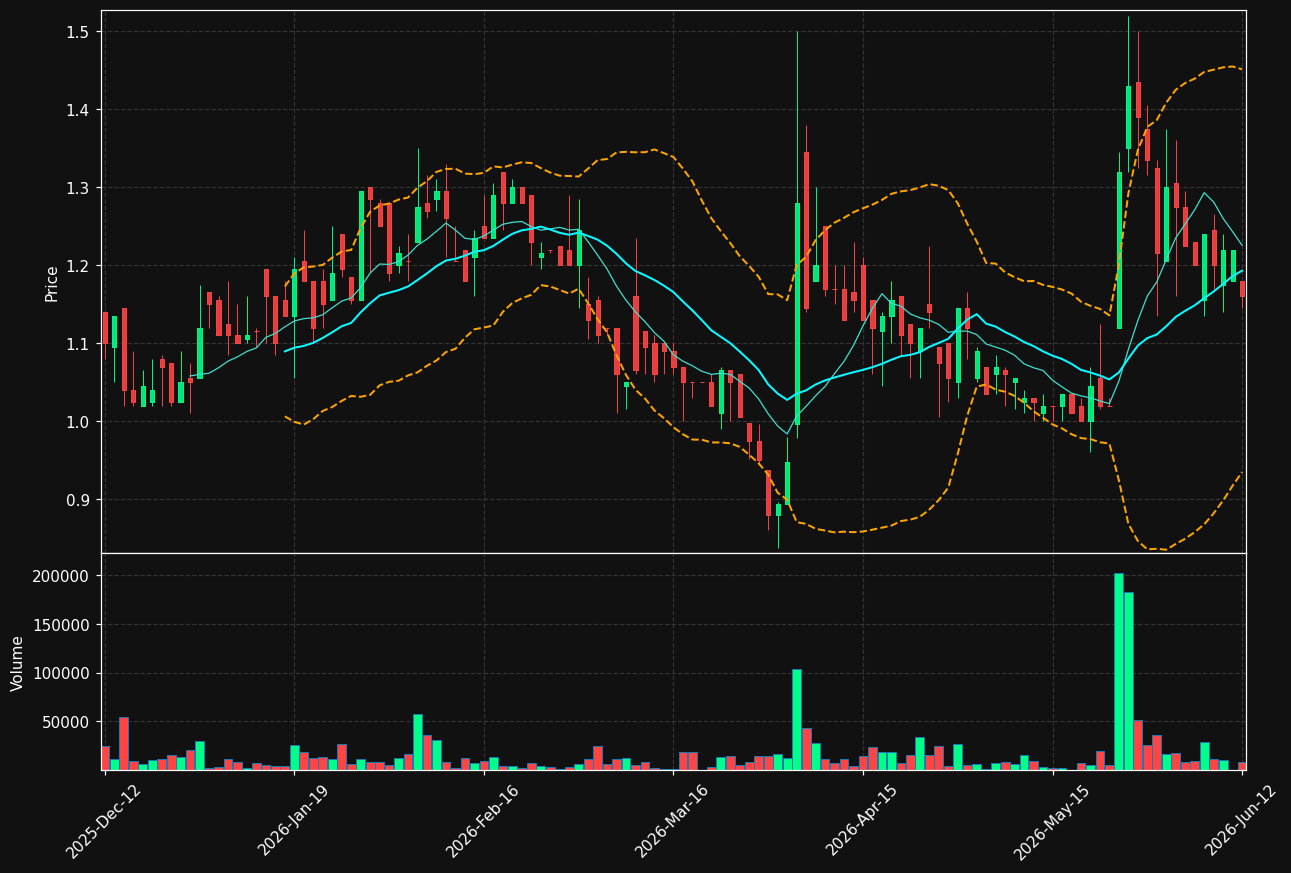Screen dimensions: 1291x873
Task: Click the 150000 volume axis value
Action: coord(62,625)
